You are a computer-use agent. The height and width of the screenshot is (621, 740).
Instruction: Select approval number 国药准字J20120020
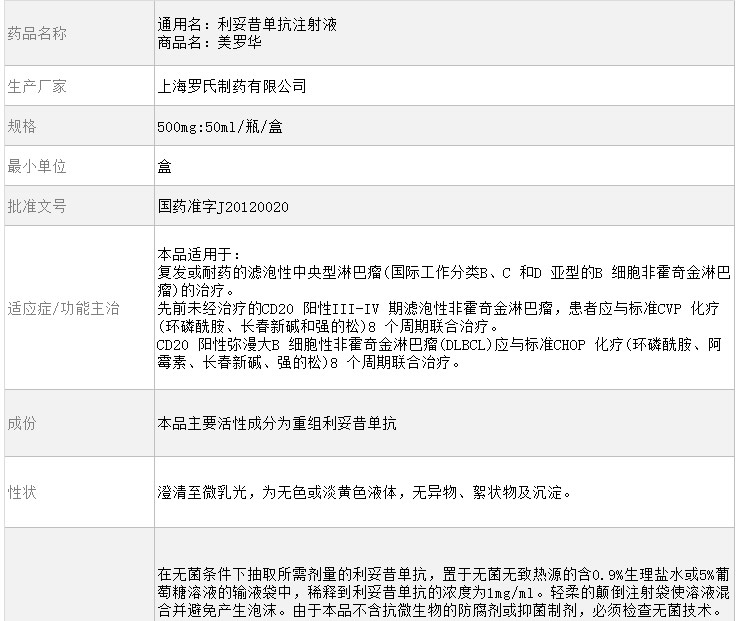point(223,207)
